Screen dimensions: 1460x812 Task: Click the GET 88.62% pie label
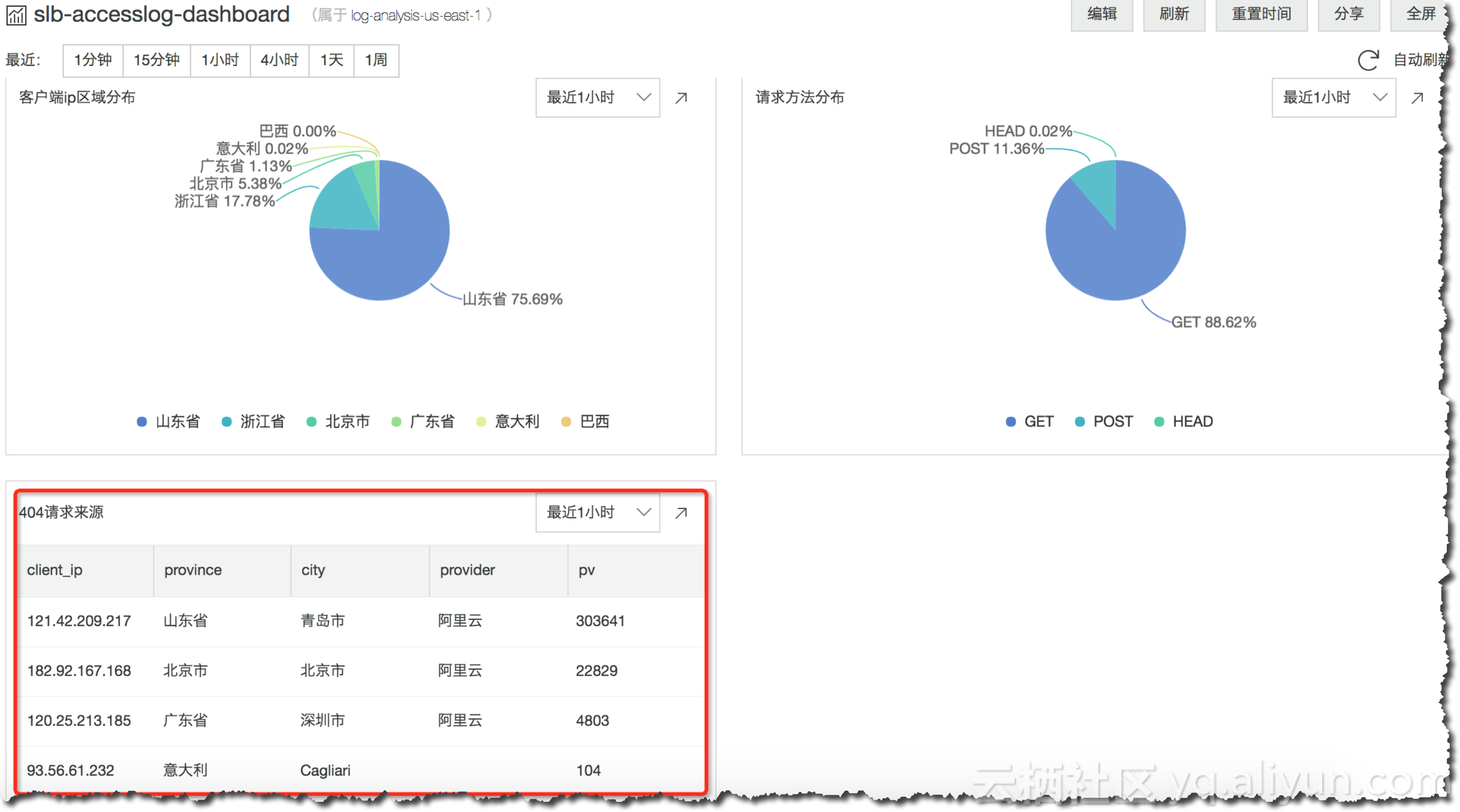click(1214, 322)
